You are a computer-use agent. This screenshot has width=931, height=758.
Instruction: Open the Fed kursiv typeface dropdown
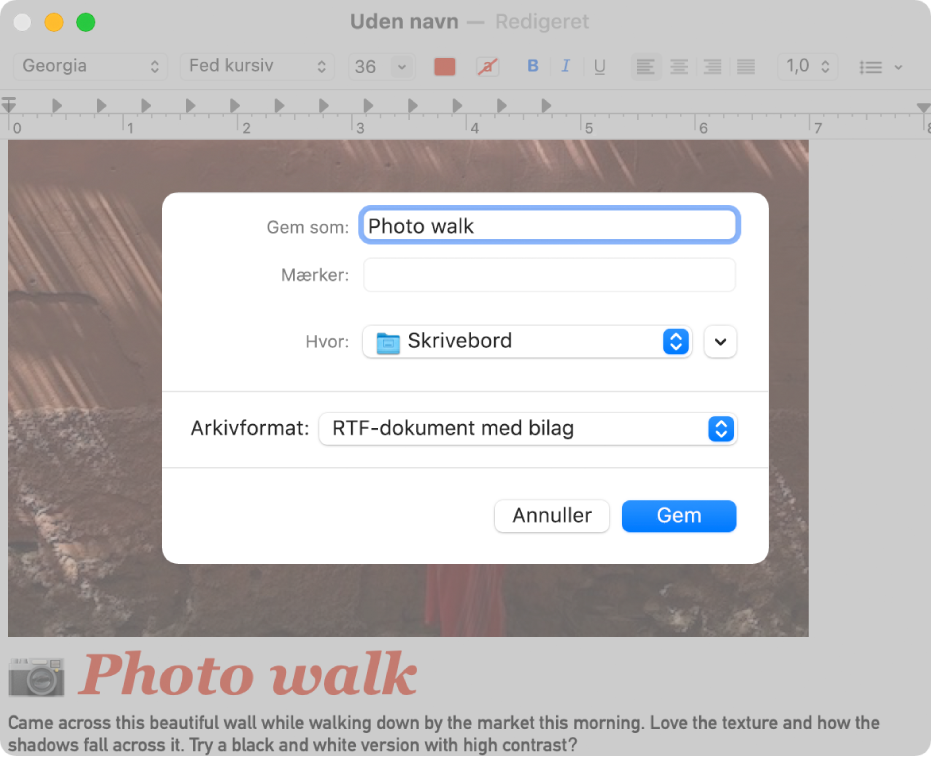[x=257, y=66]
